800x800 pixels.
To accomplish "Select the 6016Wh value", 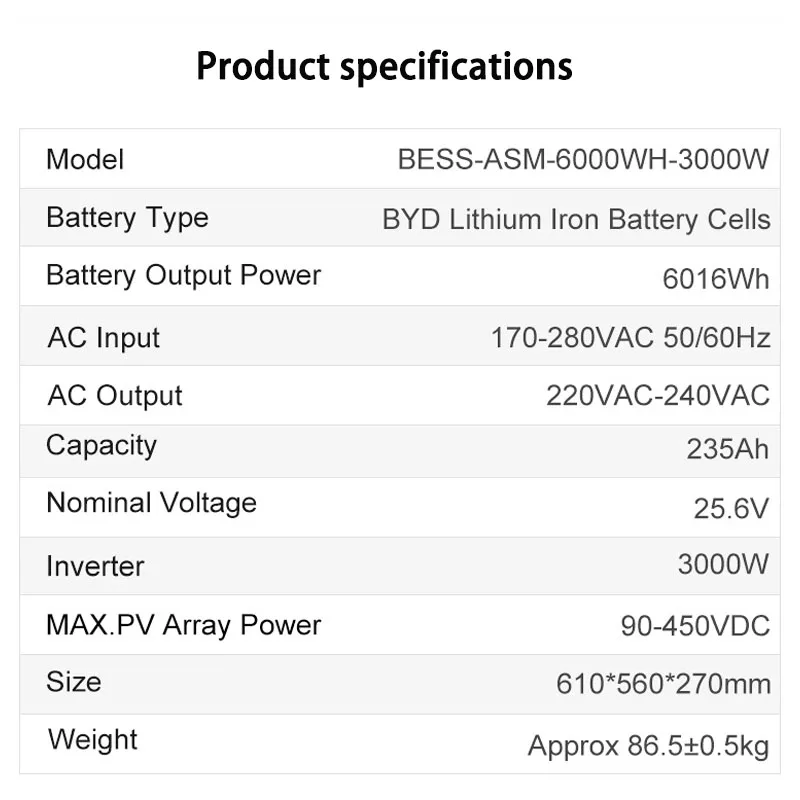I will click(715, 279).
